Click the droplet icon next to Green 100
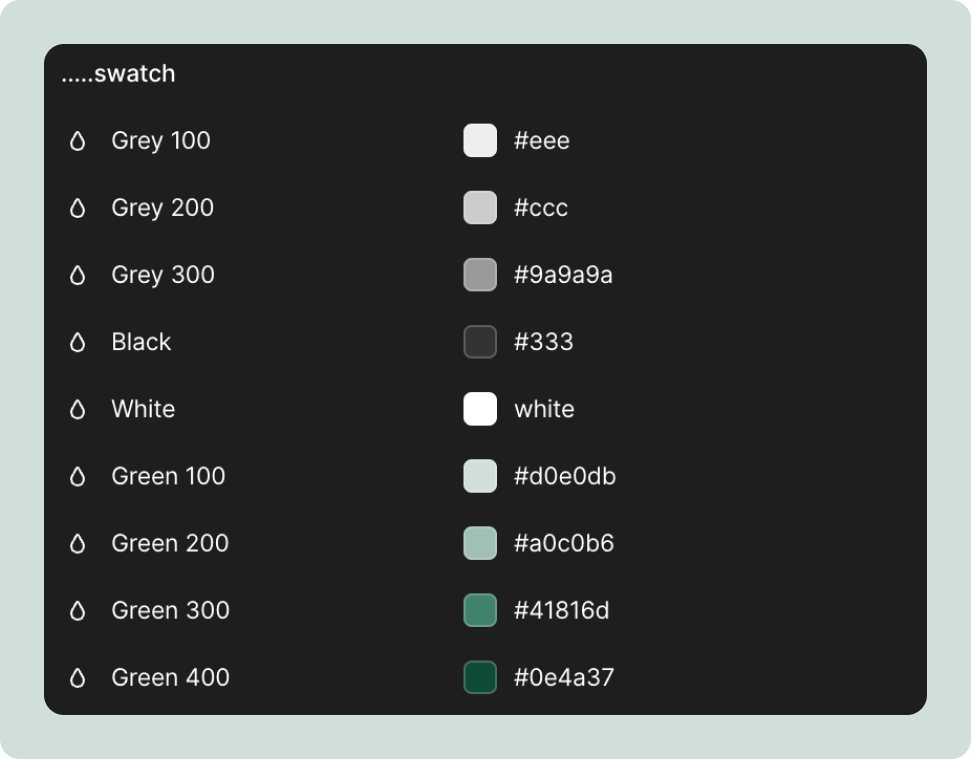The image size is (971, 759). pyautogui.click(x=80, y=476)
